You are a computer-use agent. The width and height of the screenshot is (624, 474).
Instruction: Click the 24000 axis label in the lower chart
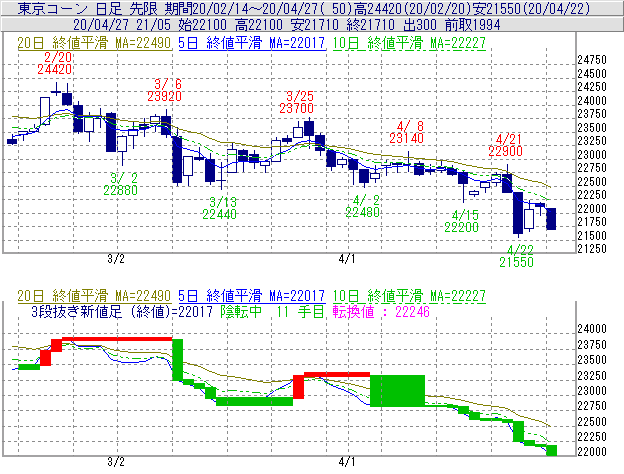[x=592, y=329]
